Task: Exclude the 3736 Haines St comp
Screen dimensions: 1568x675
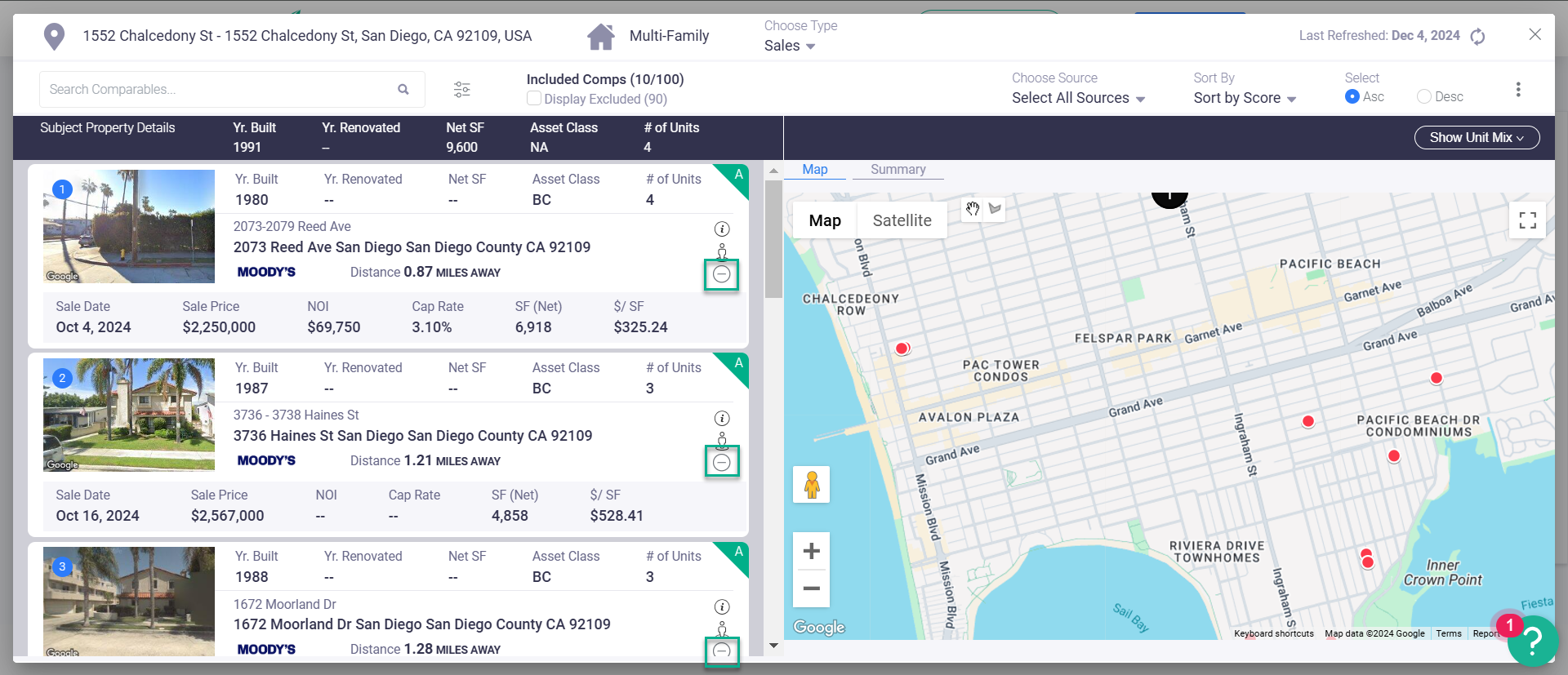Action: click(x=722, y=463)
